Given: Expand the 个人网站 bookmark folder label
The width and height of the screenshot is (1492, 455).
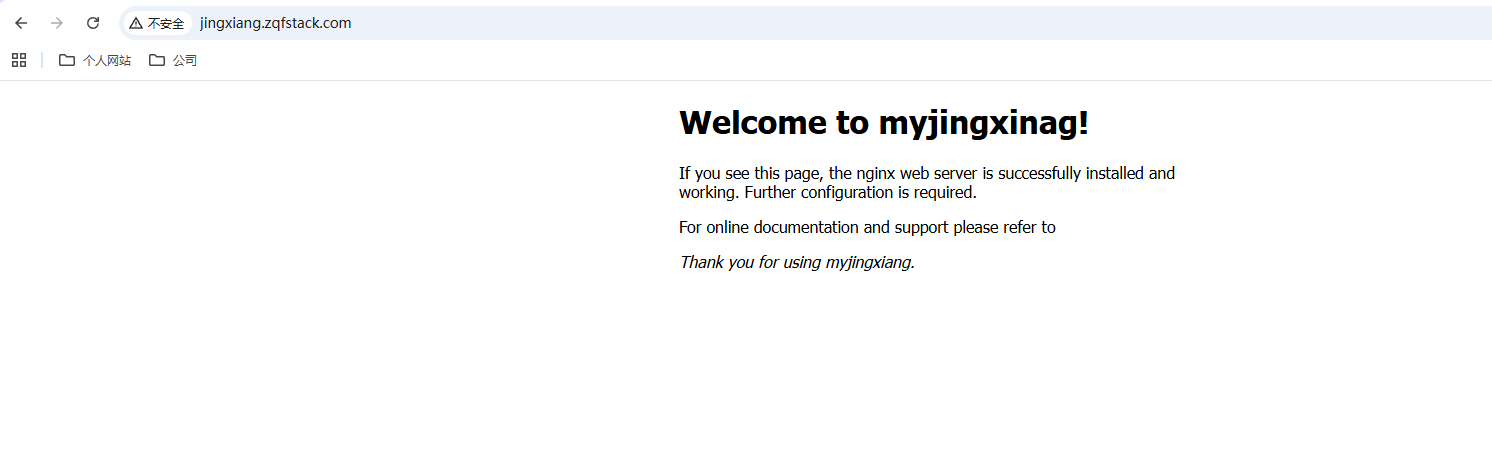Looking at the screenshot, I should (106, 60).
